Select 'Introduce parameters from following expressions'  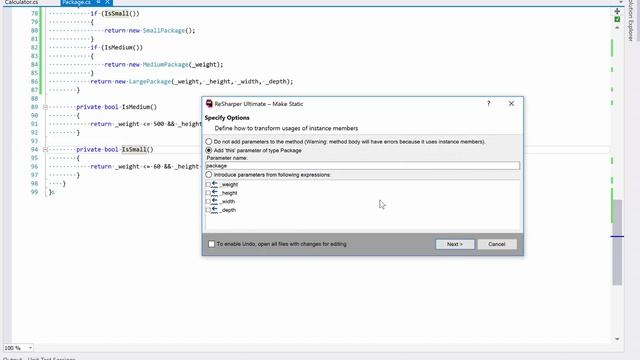pos(209,175)
